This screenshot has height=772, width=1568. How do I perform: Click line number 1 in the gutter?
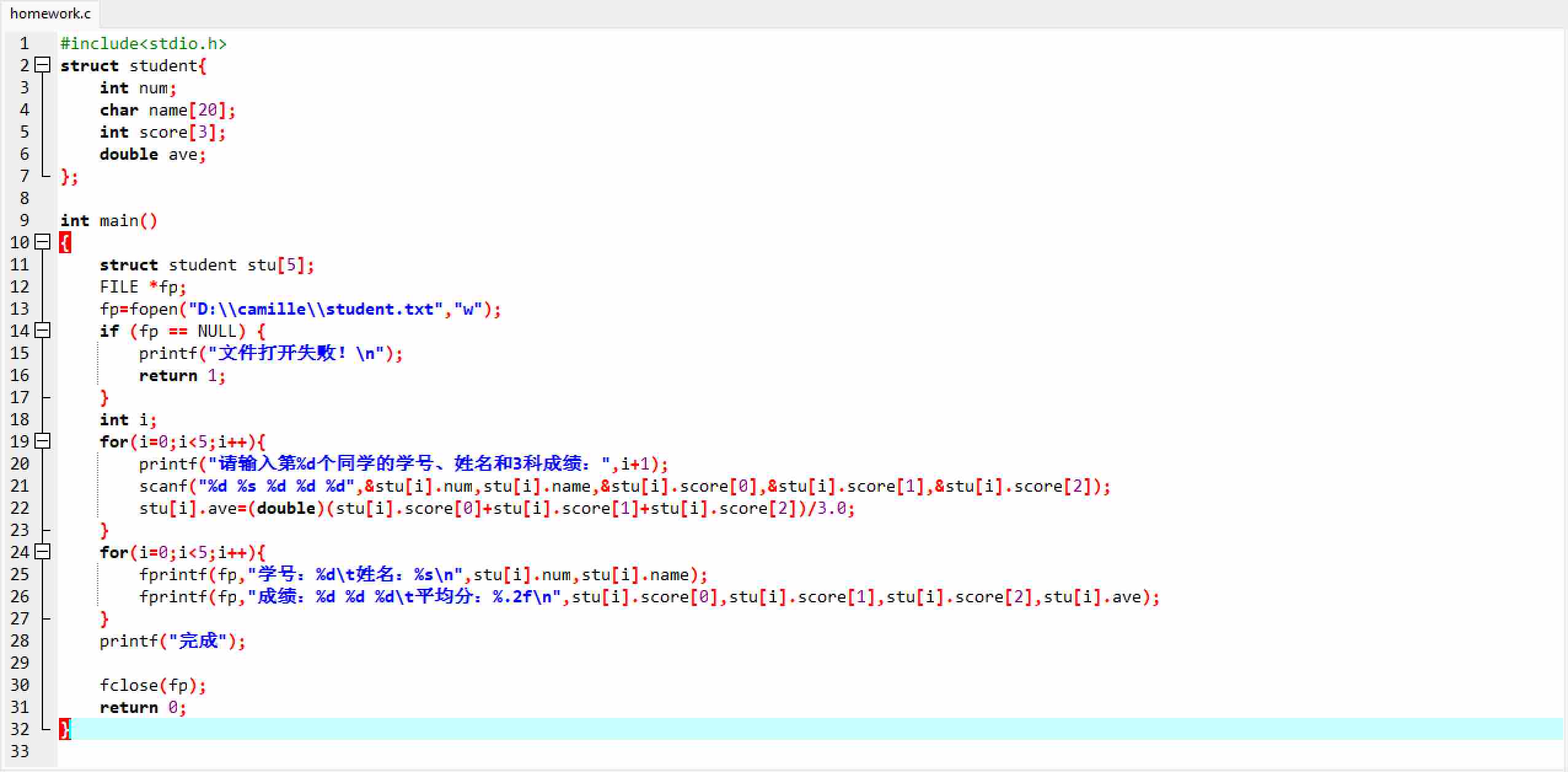pos(24,43)
